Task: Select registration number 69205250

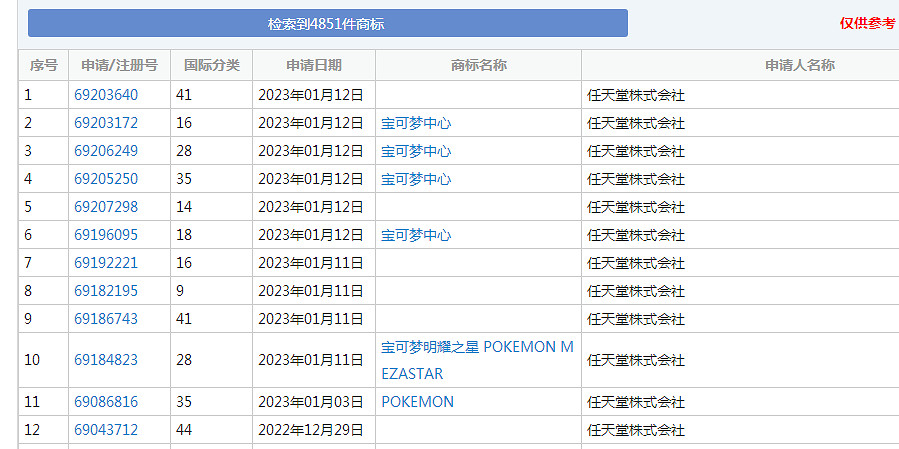Action: click(106, 179)
